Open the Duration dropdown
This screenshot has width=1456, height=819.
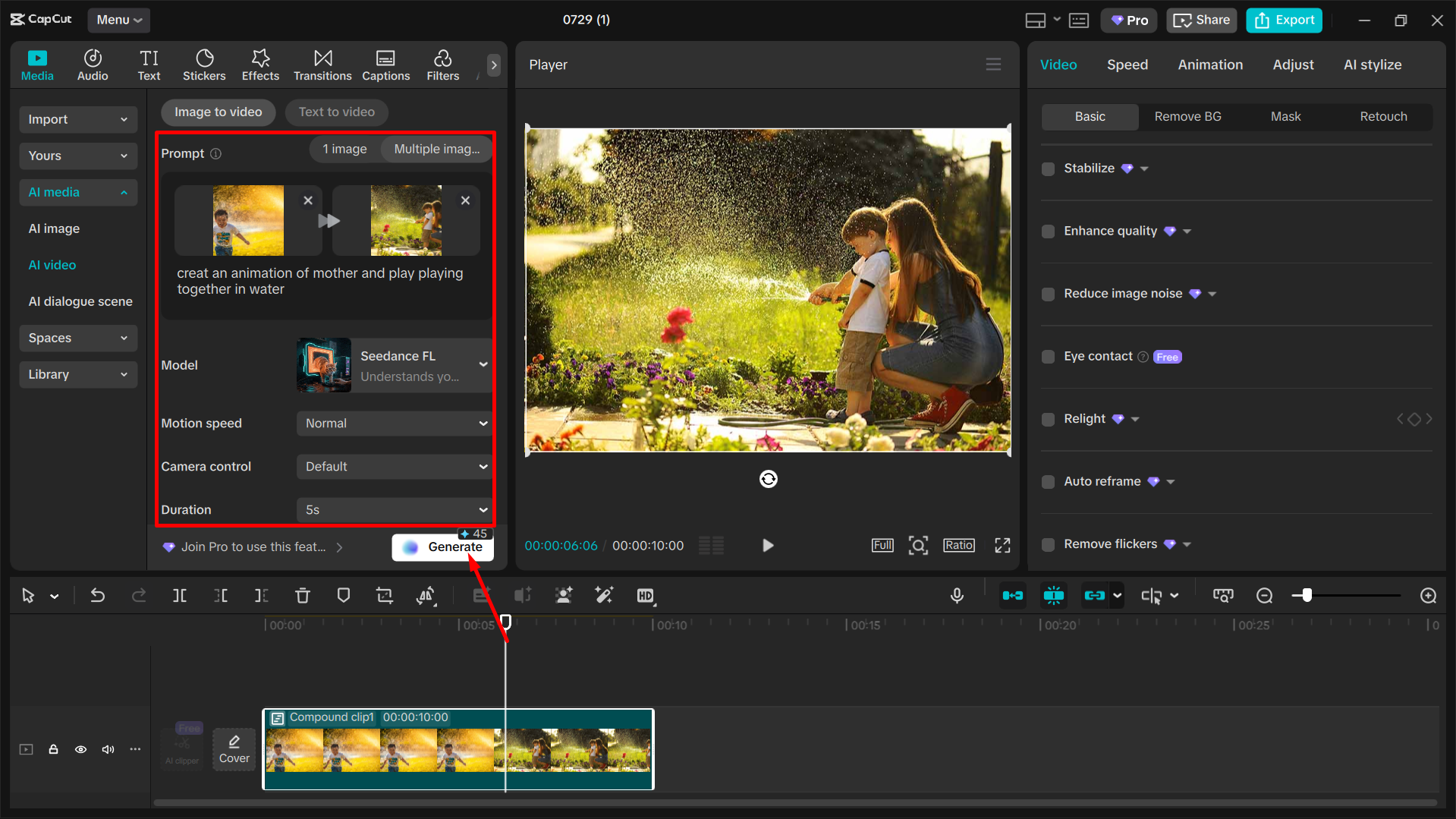click(393, 509)
